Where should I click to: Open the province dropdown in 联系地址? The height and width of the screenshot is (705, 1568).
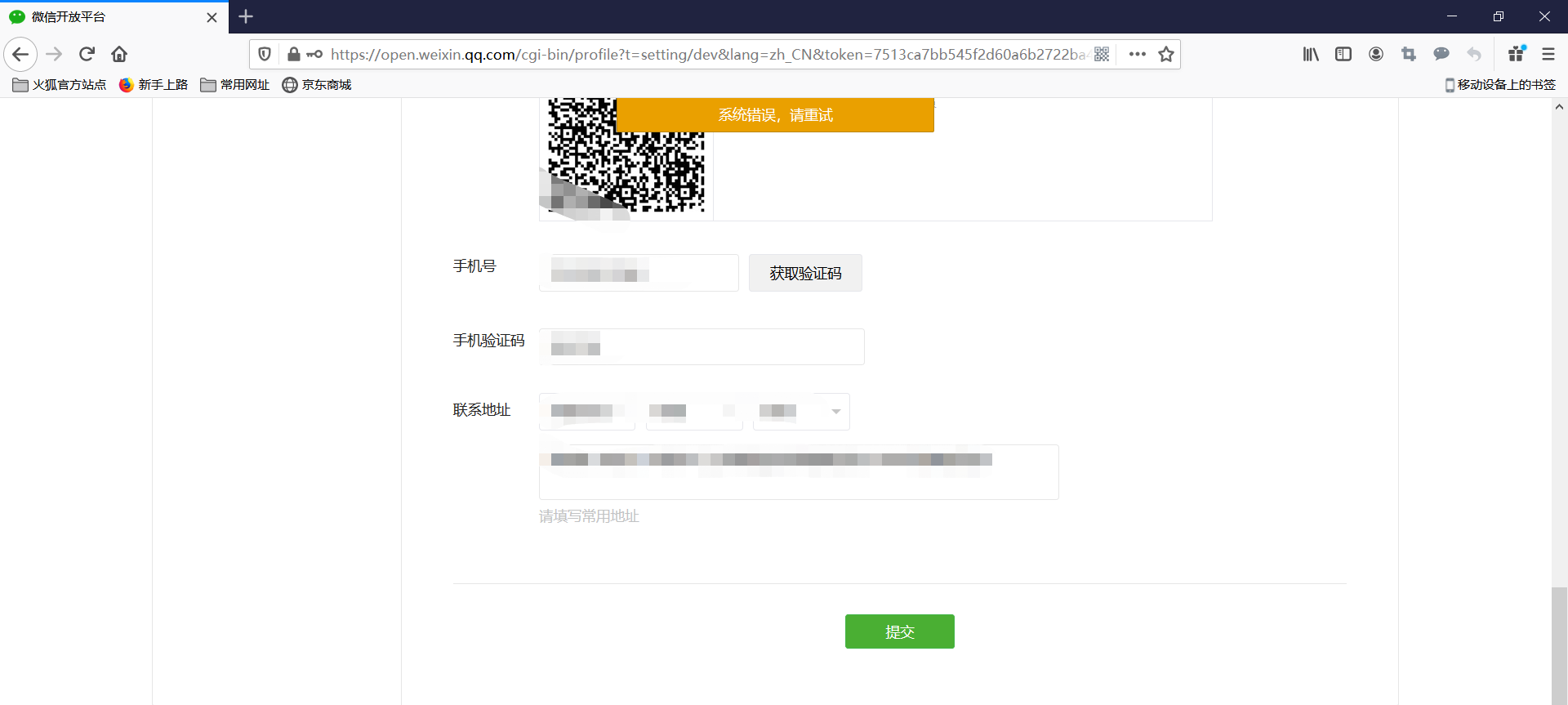pos(587,412)
